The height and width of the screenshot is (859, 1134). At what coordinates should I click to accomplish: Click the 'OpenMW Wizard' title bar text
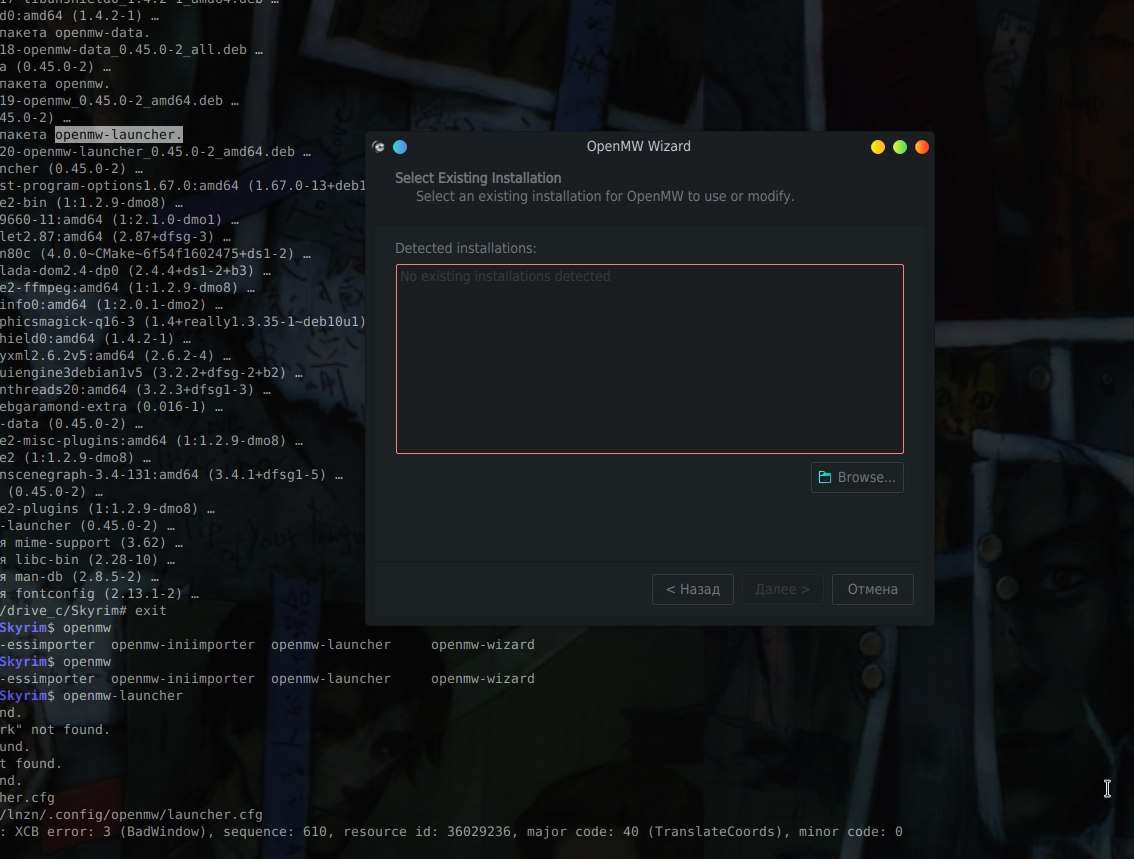click(639, 146)
